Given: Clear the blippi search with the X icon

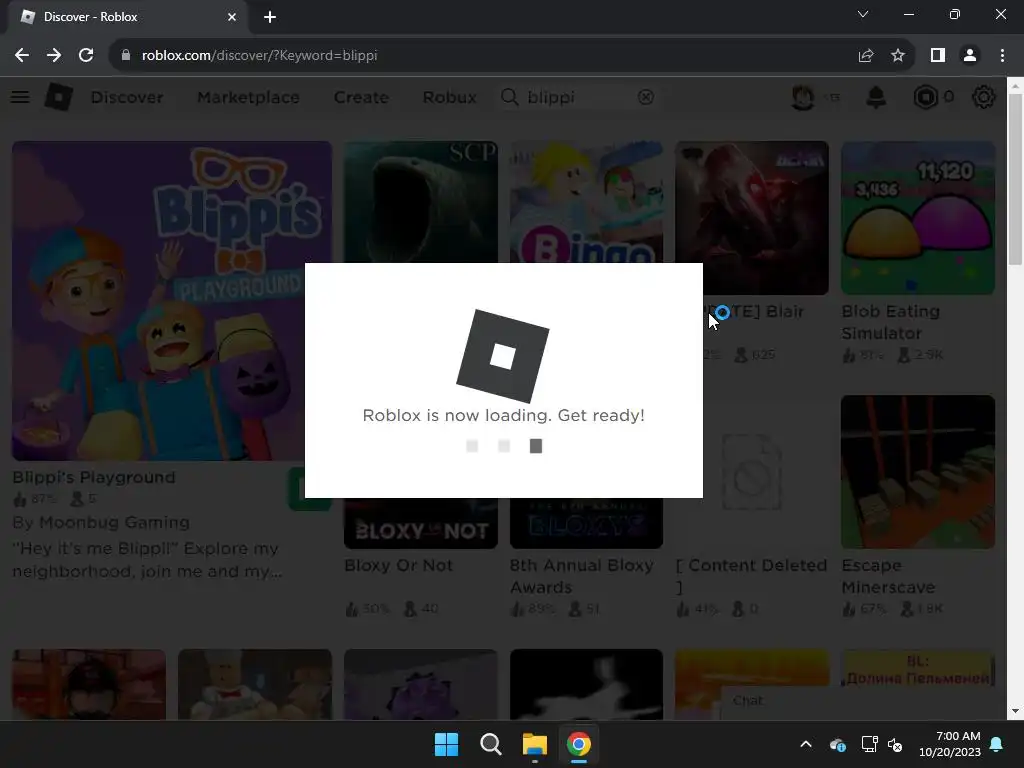Looking at the screenshot, I should (645, 97).
